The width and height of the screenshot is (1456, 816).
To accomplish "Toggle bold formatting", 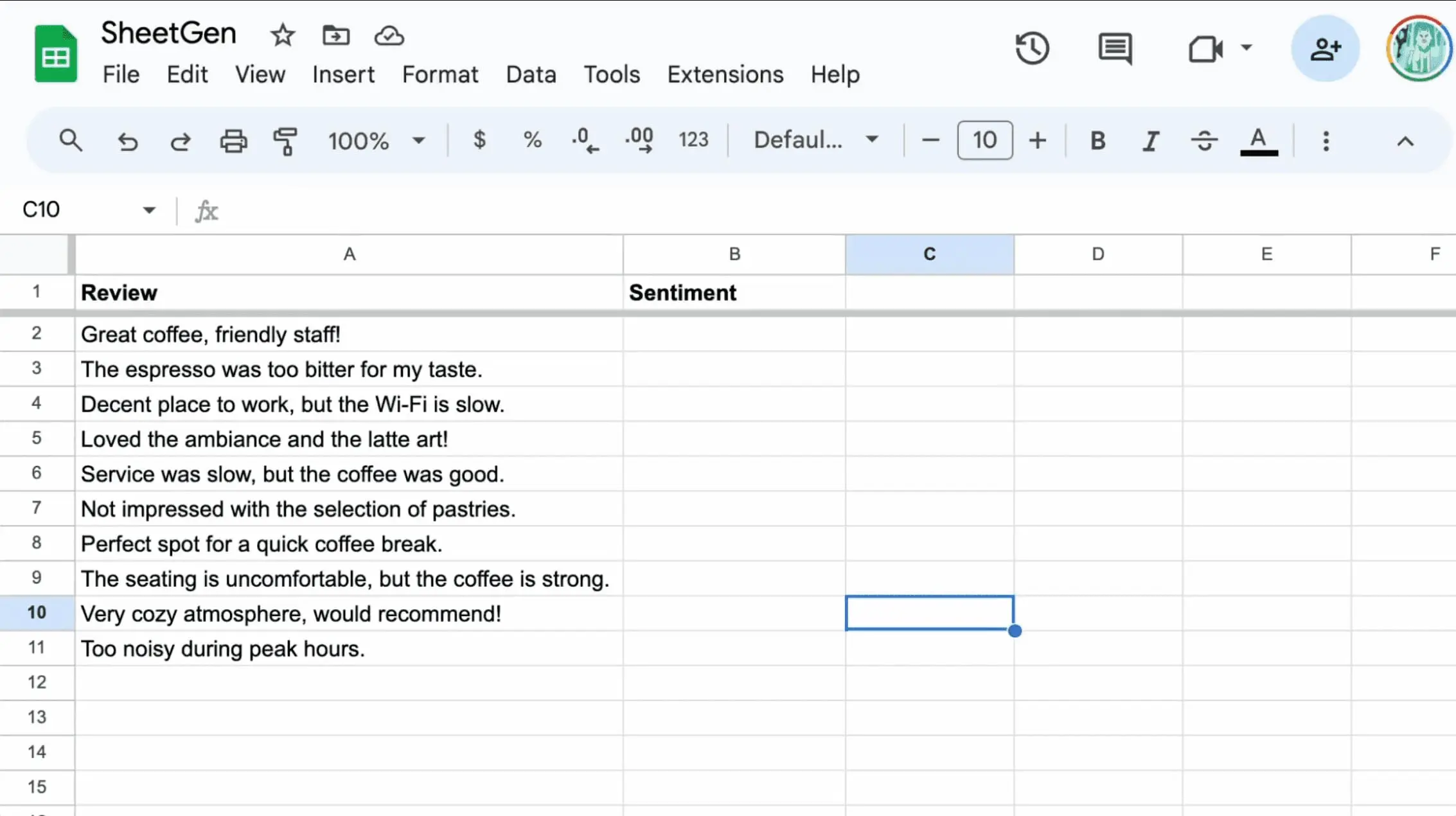I will pyautogui.click(x=1097, y=140).
